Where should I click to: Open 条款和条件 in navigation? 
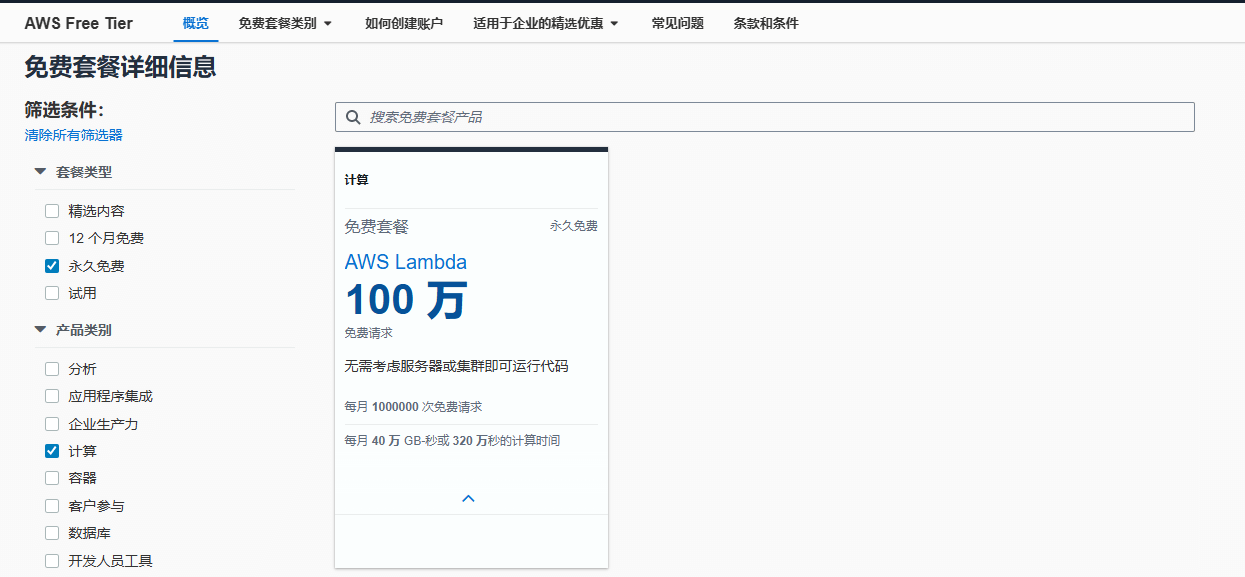click(766, 23)
